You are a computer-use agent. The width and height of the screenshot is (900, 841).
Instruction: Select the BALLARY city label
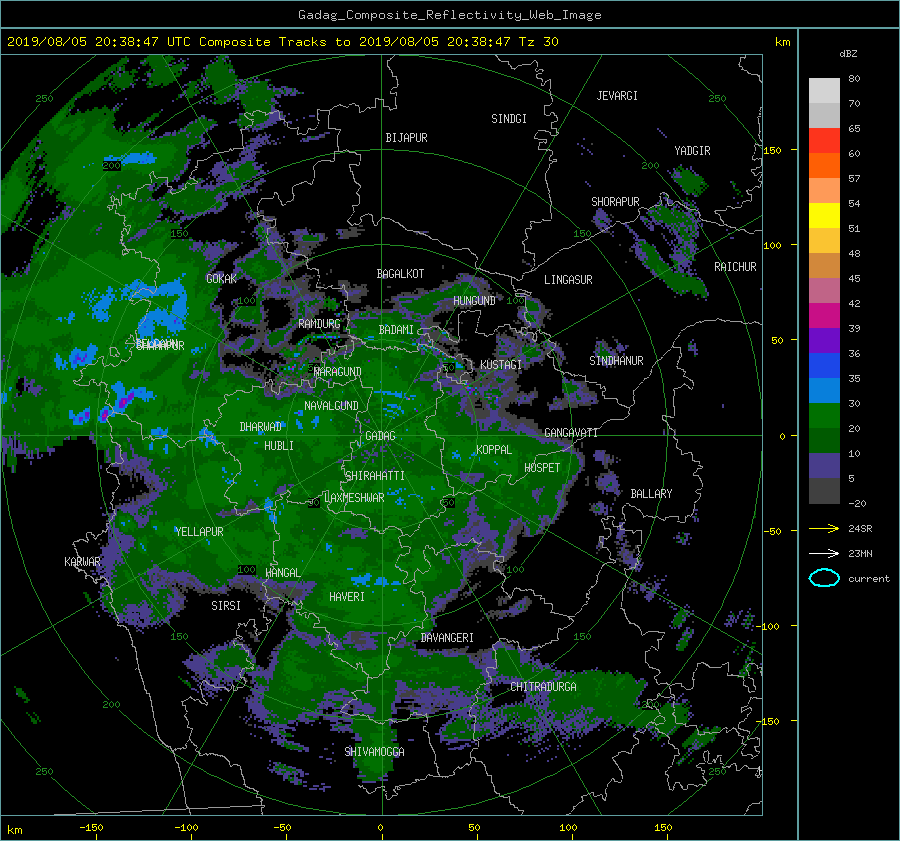651,494
